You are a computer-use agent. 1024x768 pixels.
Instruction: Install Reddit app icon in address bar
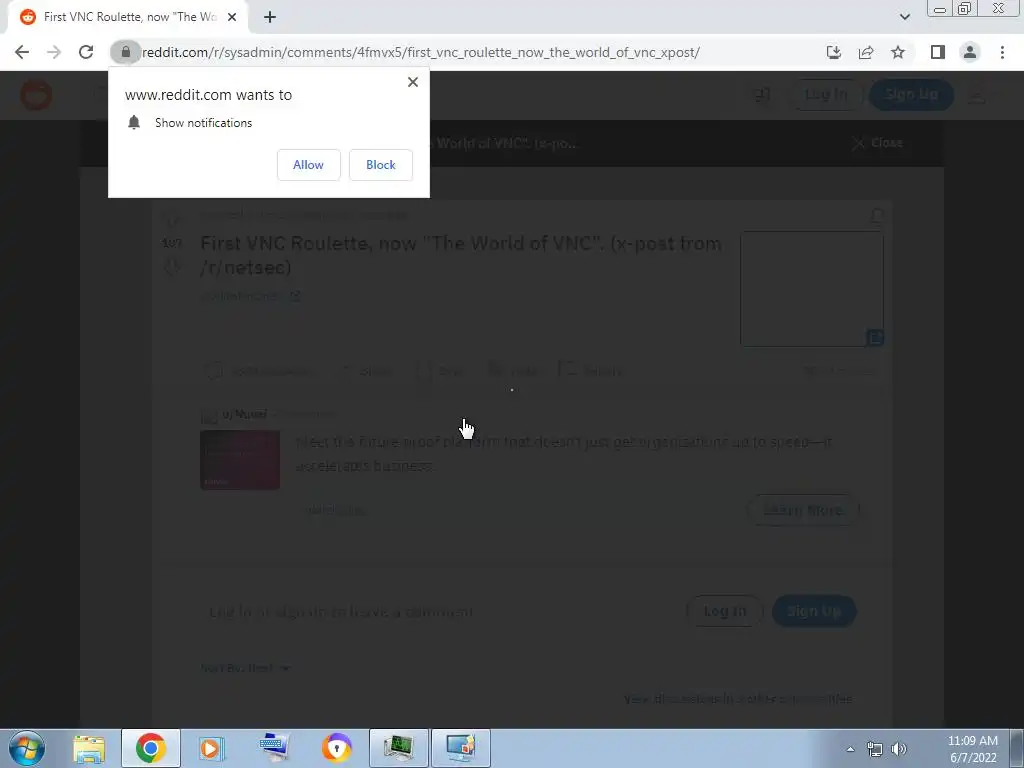834,52
